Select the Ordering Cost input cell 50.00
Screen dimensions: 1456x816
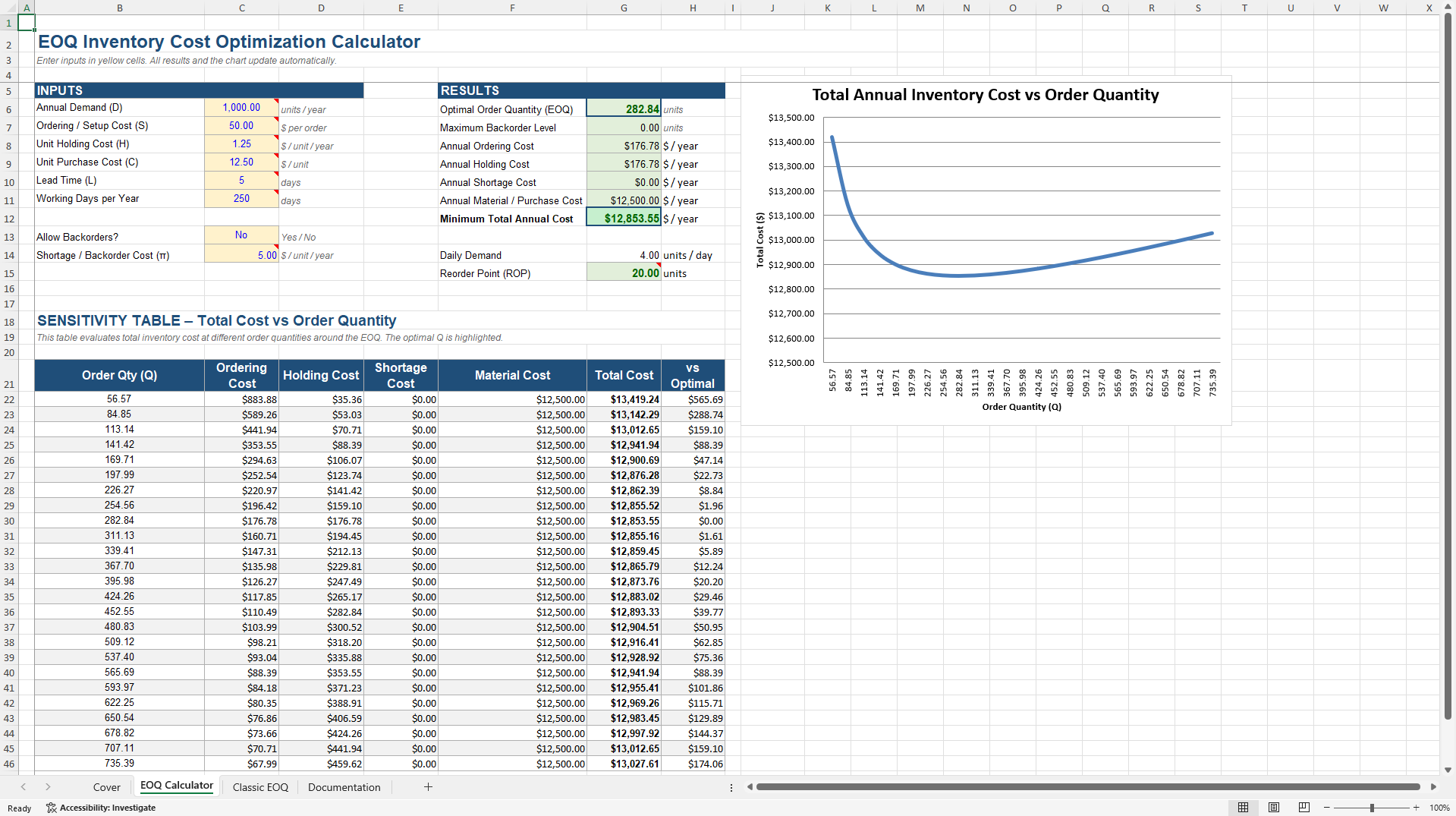[241, 126]
